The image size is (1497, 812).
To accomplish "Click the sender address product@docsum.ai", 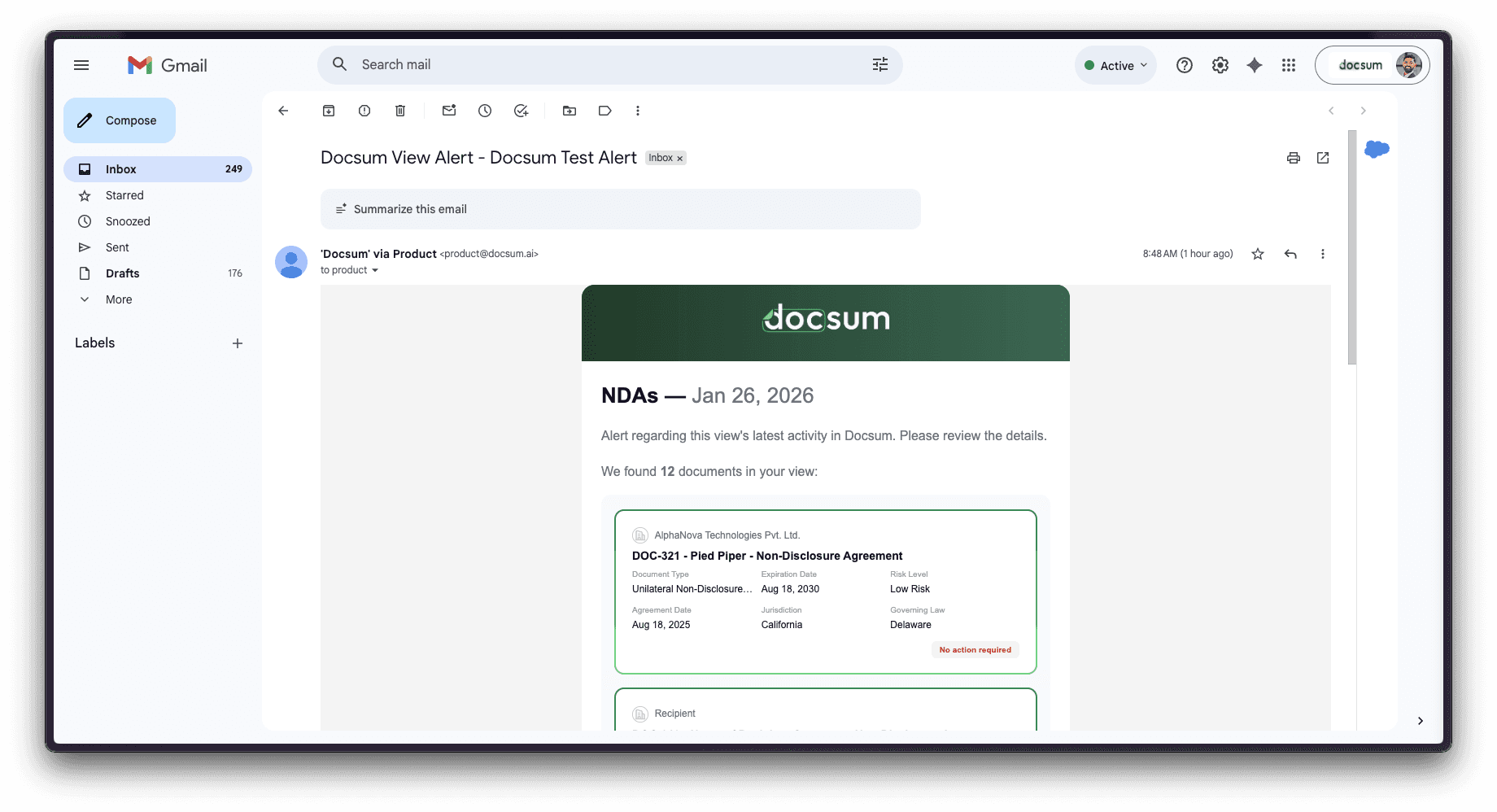I will click(x=489, y=254).
